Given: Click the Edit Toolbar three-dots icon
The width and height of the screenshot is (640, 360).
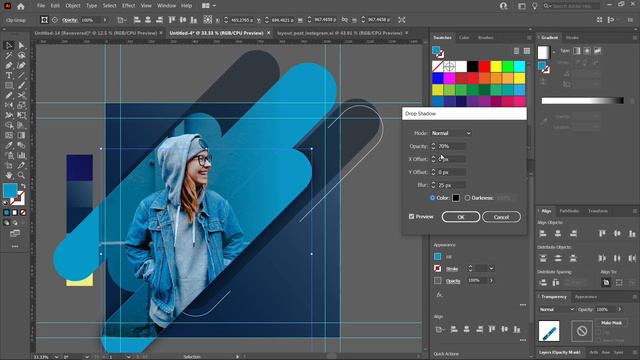Looking at the screenshot, I should pos(15,247).
